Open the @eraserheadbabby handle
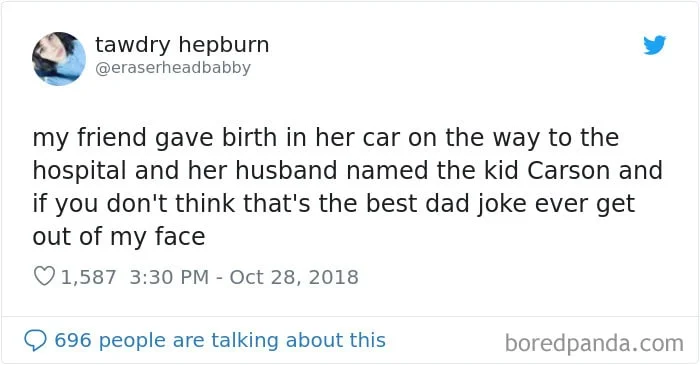700x365 pixels. pos(173,68)
